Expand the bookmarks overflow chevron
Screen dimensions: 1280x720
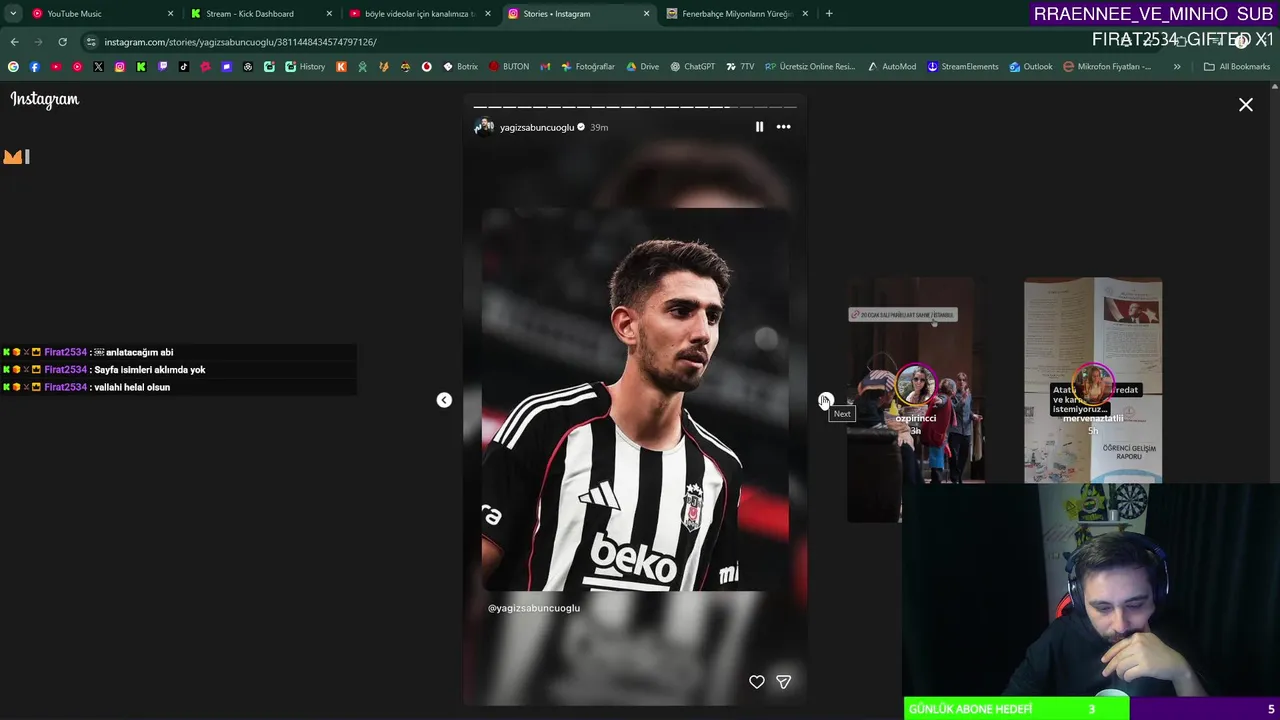pyautogui.click(x=1177, y=67)
